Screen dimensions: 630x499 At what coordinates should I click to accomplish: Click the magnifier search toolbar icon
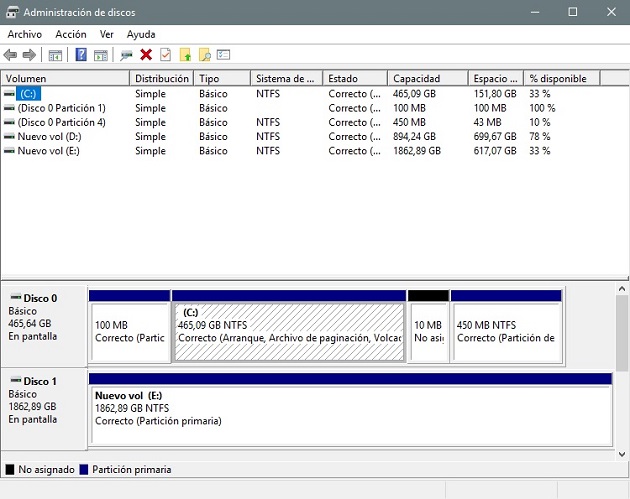coord(204,55)
